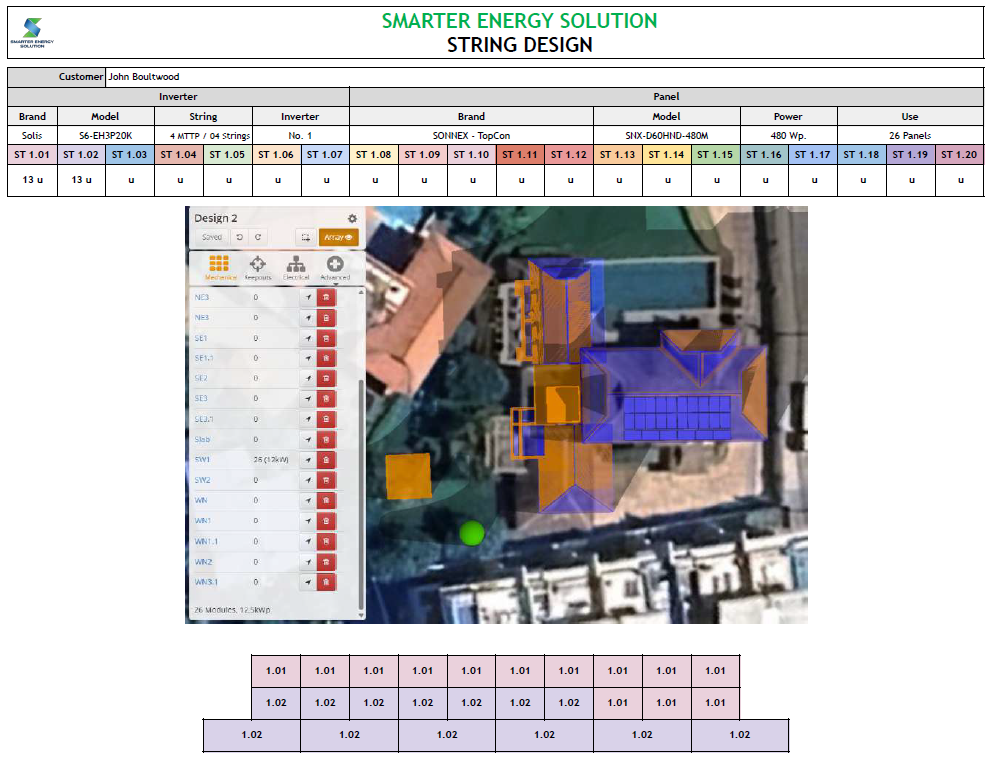Viewport: 995px width, 764px height.
Task: Activate the area selection tool icon
Action: (305, 237)
